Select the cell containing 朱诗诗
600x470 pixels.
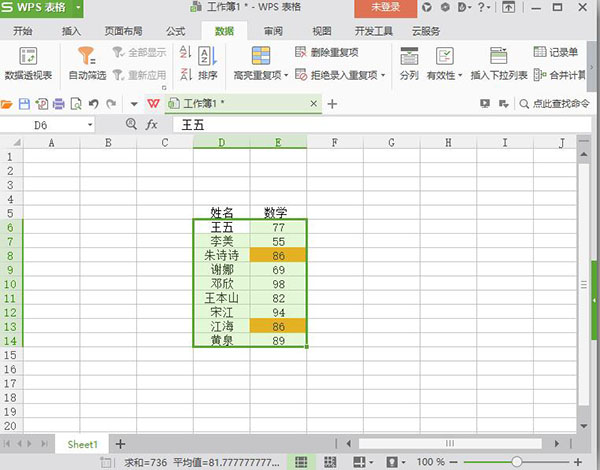click(x=222, y=255)
